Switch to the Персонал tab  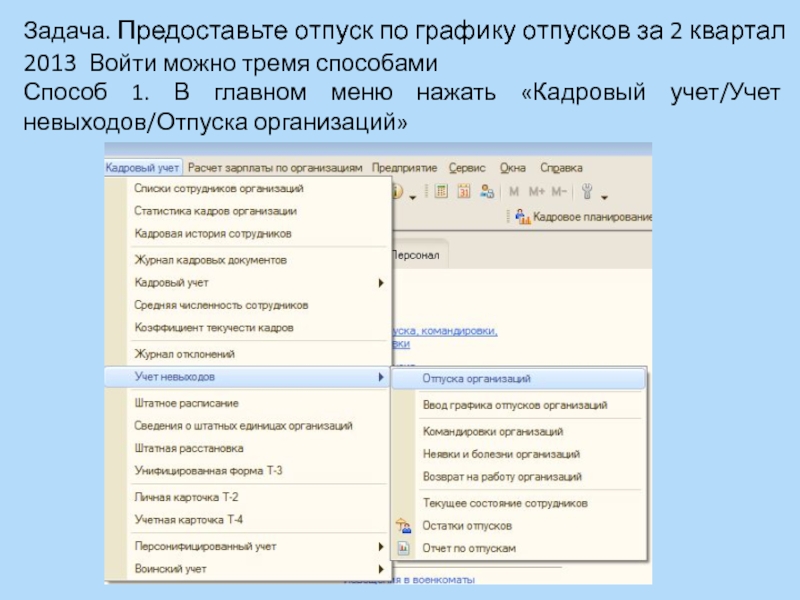pyautogui.click(x=419, y=255)
